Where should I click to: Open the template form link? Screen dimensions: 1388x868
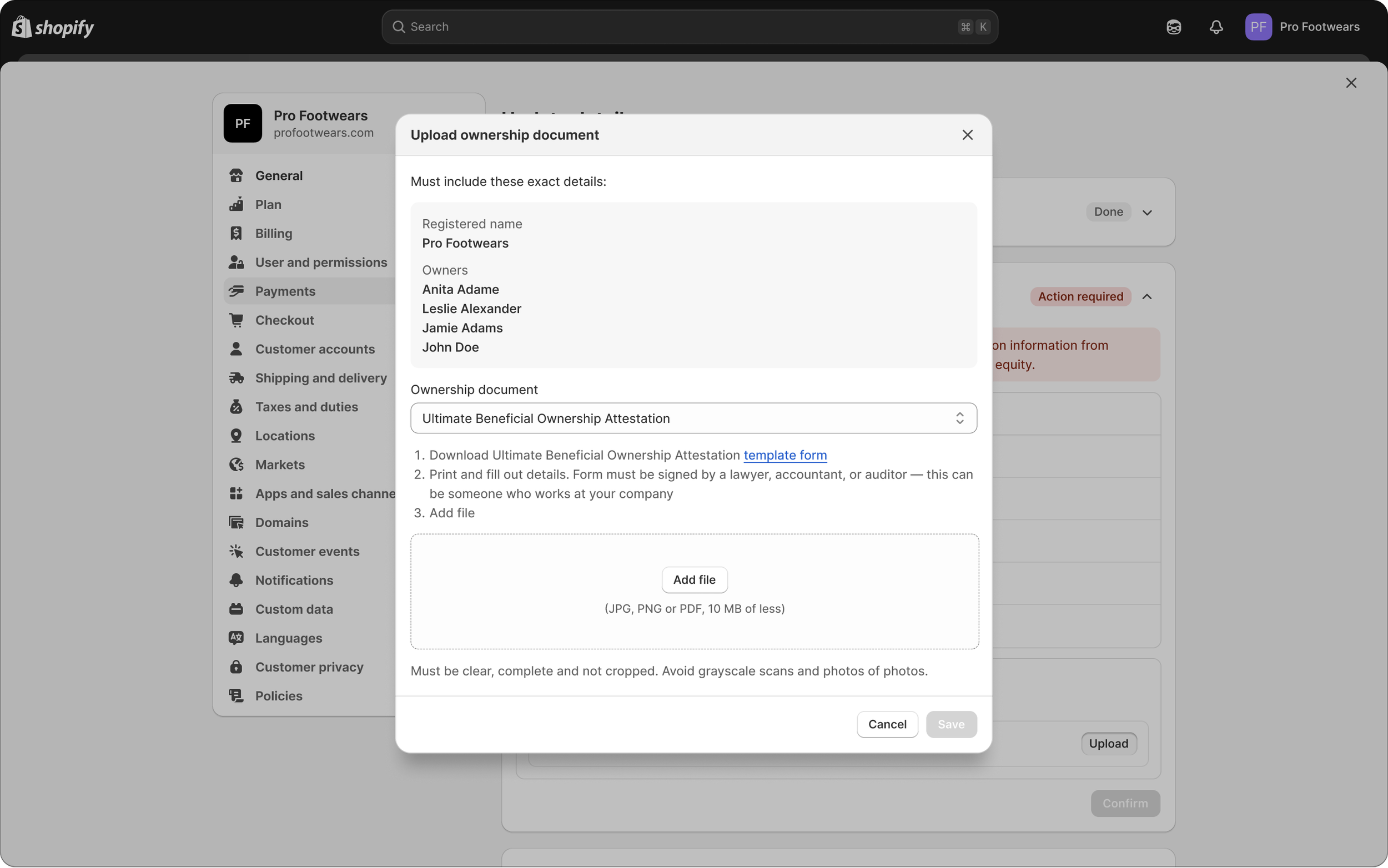[x=784, y=455]
